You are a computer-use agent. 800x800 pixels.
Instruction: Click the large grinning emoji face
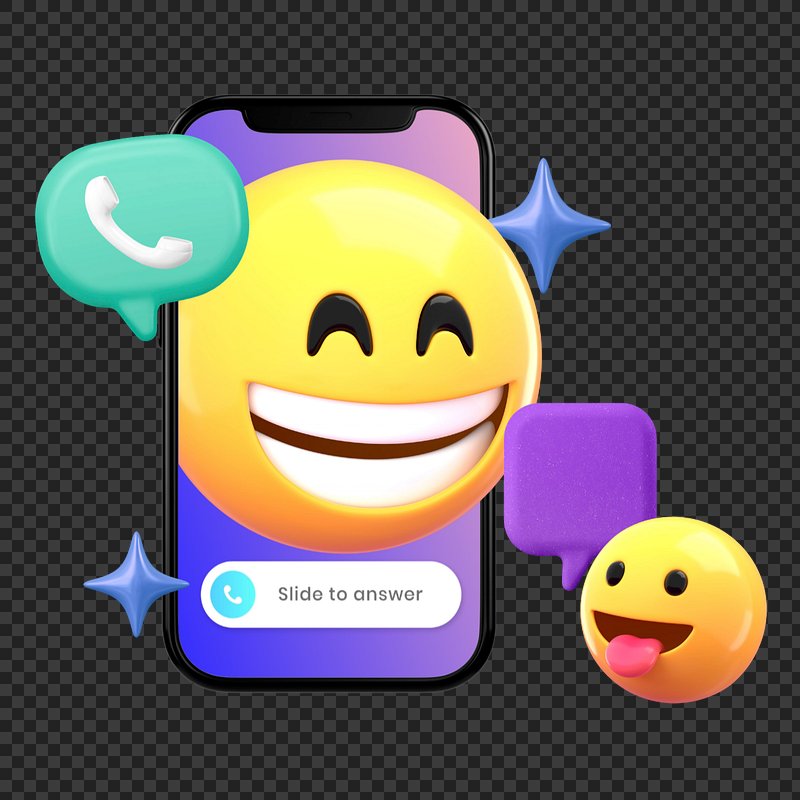point(358,356)
